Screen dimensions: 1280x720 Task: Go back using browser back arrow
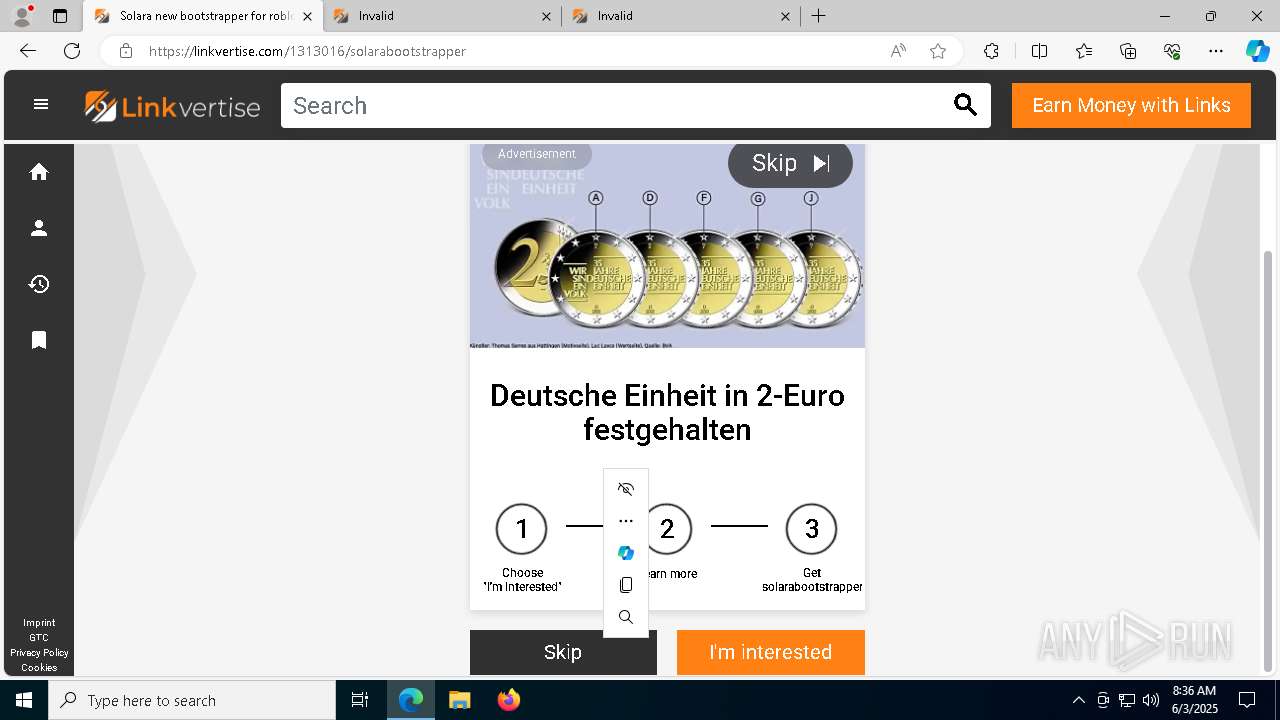[28, 51]
